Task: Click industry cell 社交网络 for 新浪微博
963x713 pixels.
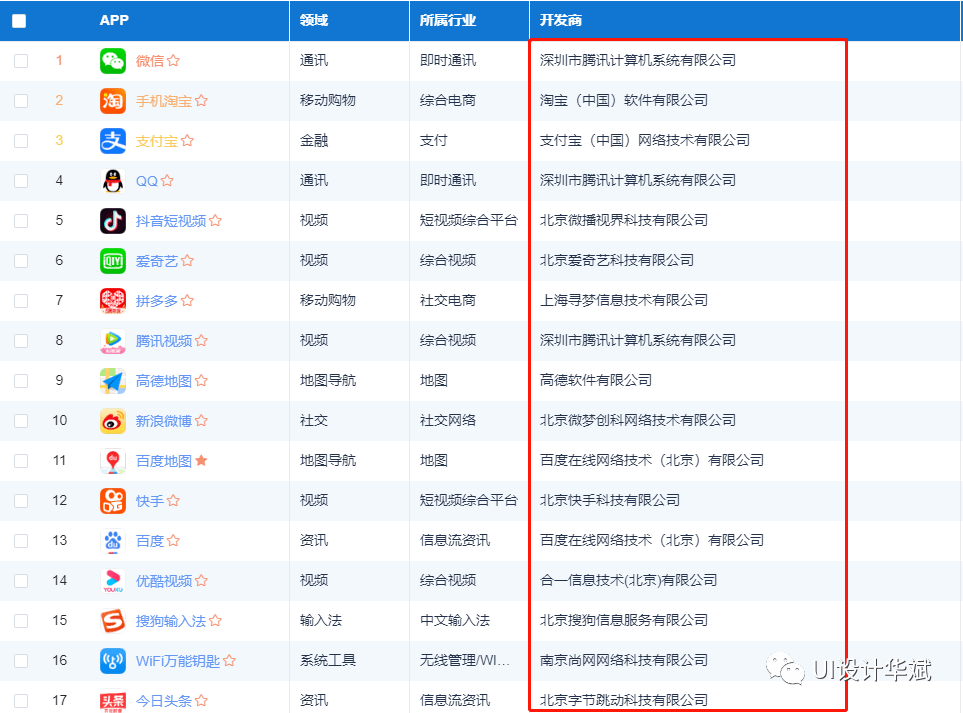Action: pos(448,420)
